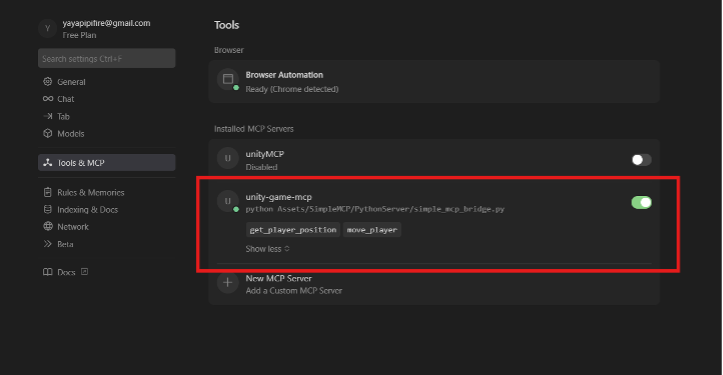This screenshot has height=375, width=723.
Task: Click the Browser Automation window icon
Action: [x=228, y=79]
